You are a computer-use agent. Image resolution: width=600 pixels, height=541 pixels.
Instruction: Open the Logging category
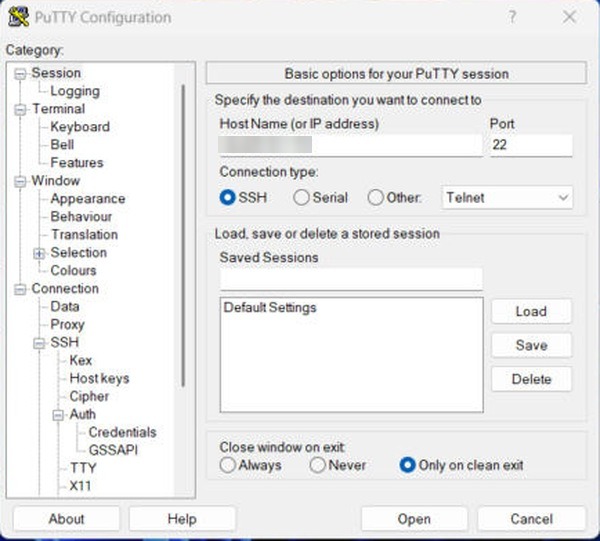(75, 91)
